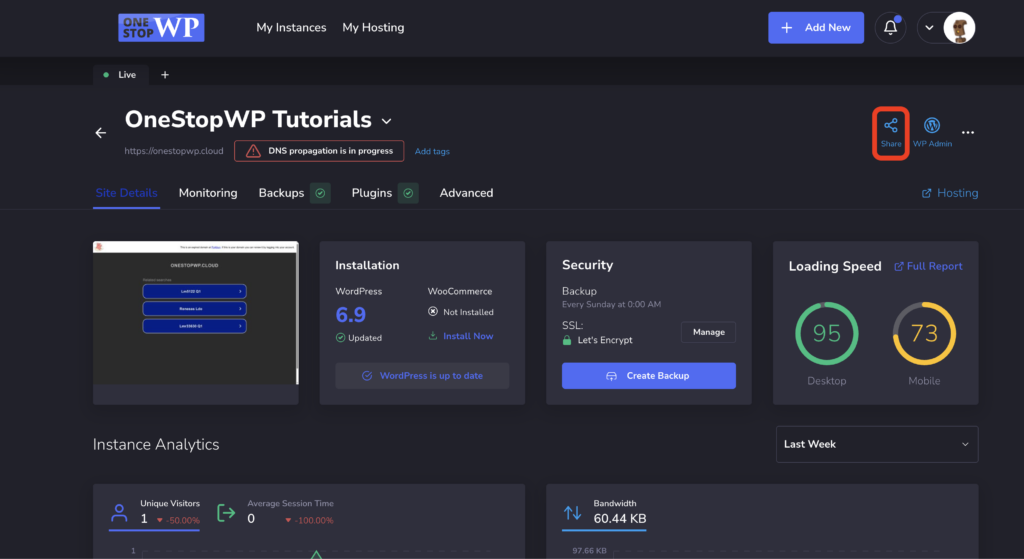Click the Instance Analytics heading

pyautogui.click(x=156, y=445)
